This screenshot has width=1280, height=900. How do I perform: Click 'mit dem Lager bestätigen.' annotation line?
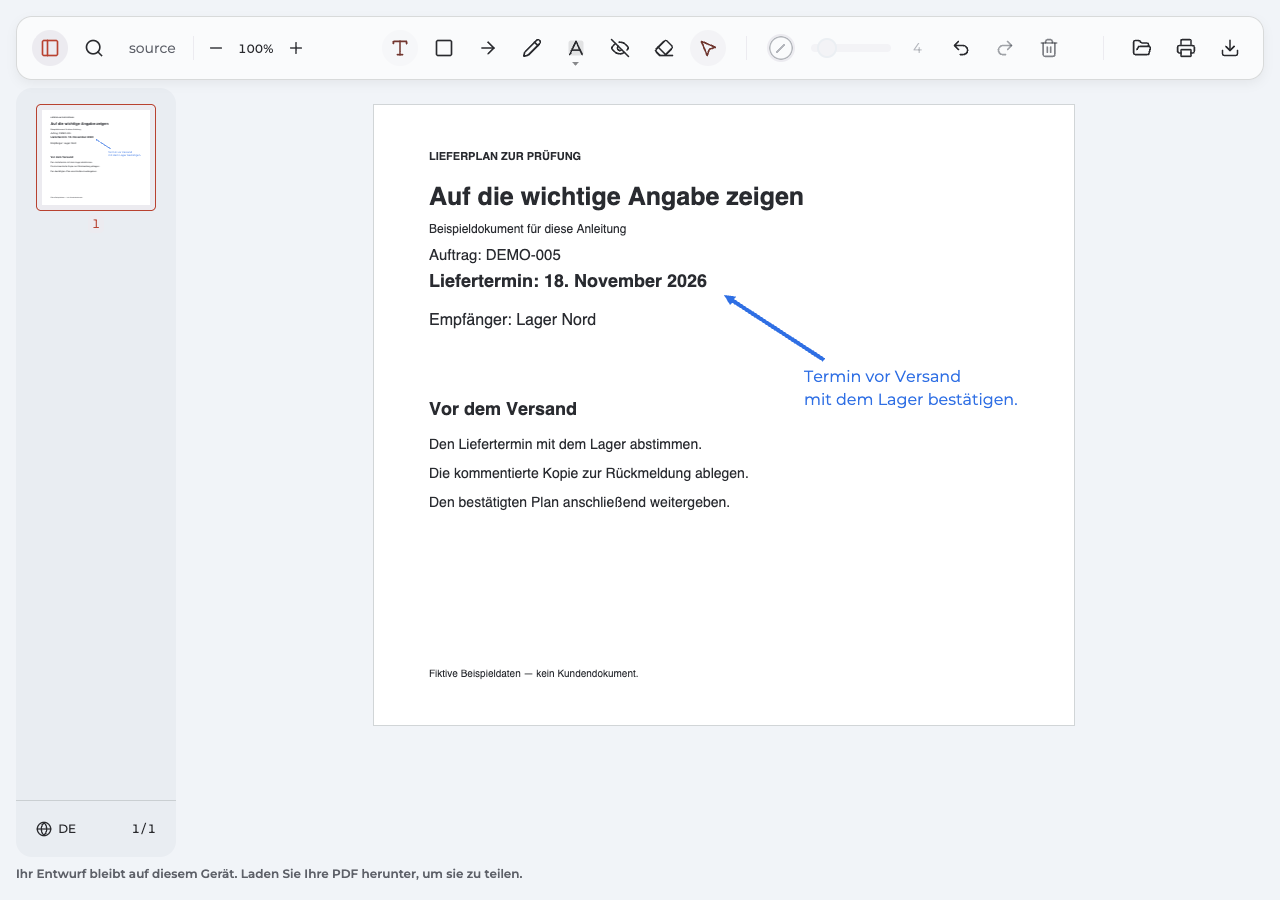coord(911,400)
